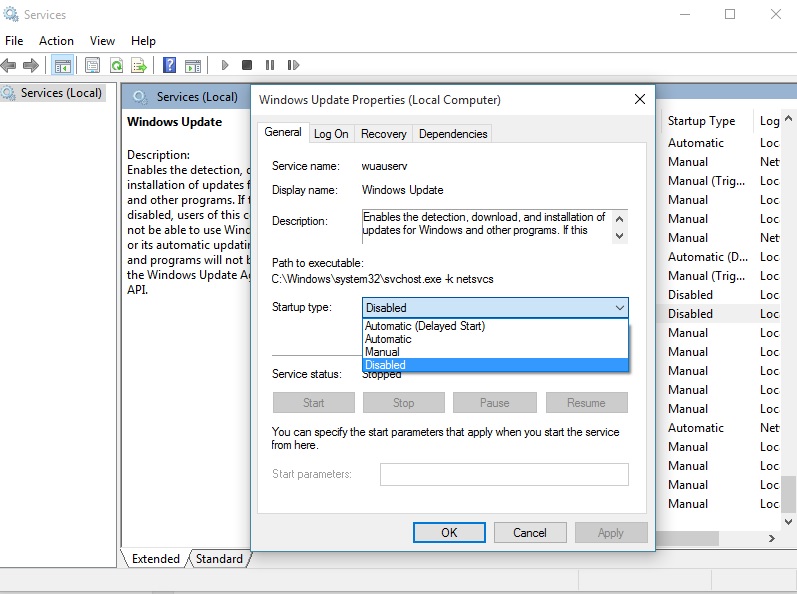Screen dimensions: 797x594
Task: Open the Dependencies tab
Action: click(x=453, y=134)
